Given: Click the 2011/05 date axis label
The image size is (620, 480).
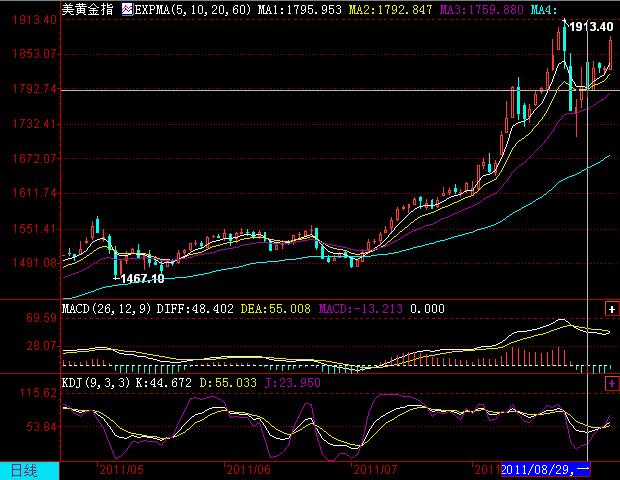Looking at the screenshot, I should pyautogui.click(x=121, y=470).
